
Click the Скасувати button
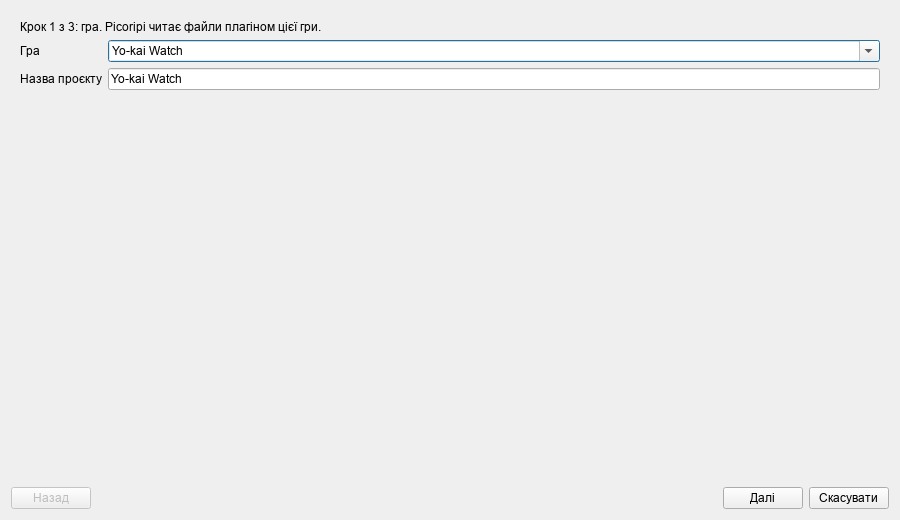point(848,498)
